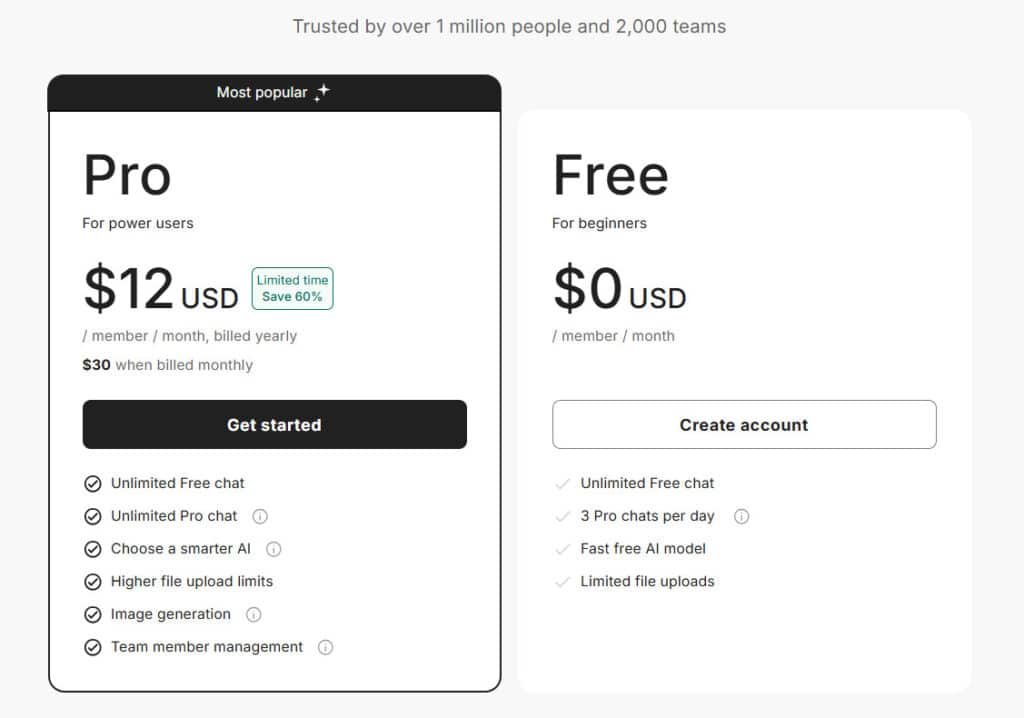
Task: Click the checkmark icon for Unlimited Free chat in Pro
Action: [93, 484]
